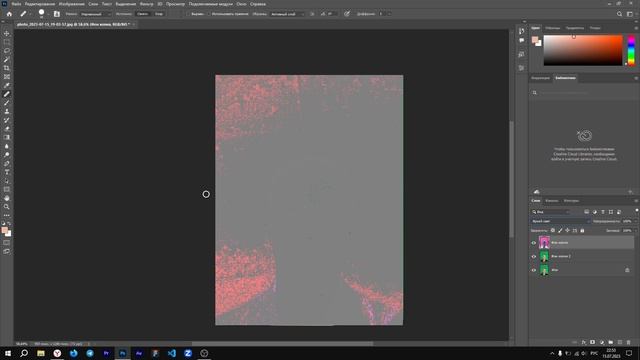The image size is (640, 360).
Task: Open the 'Фильтр' menu
Action: pos(146,4)
